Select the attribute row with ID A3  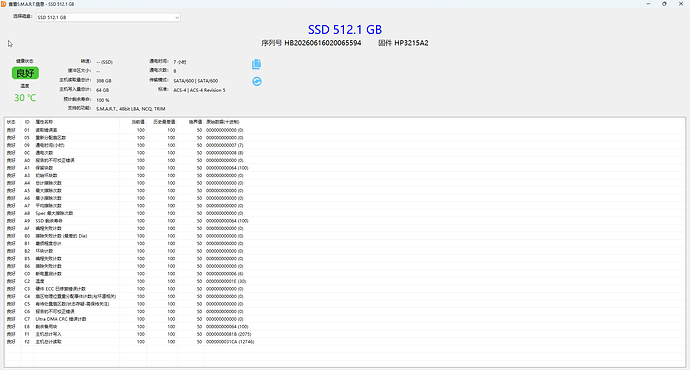(345, 176)
